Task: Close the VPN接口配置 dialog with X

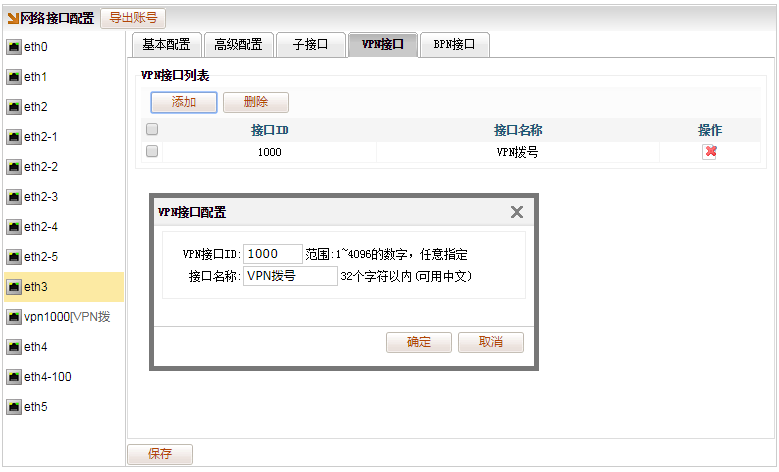Action: [517, 212]
